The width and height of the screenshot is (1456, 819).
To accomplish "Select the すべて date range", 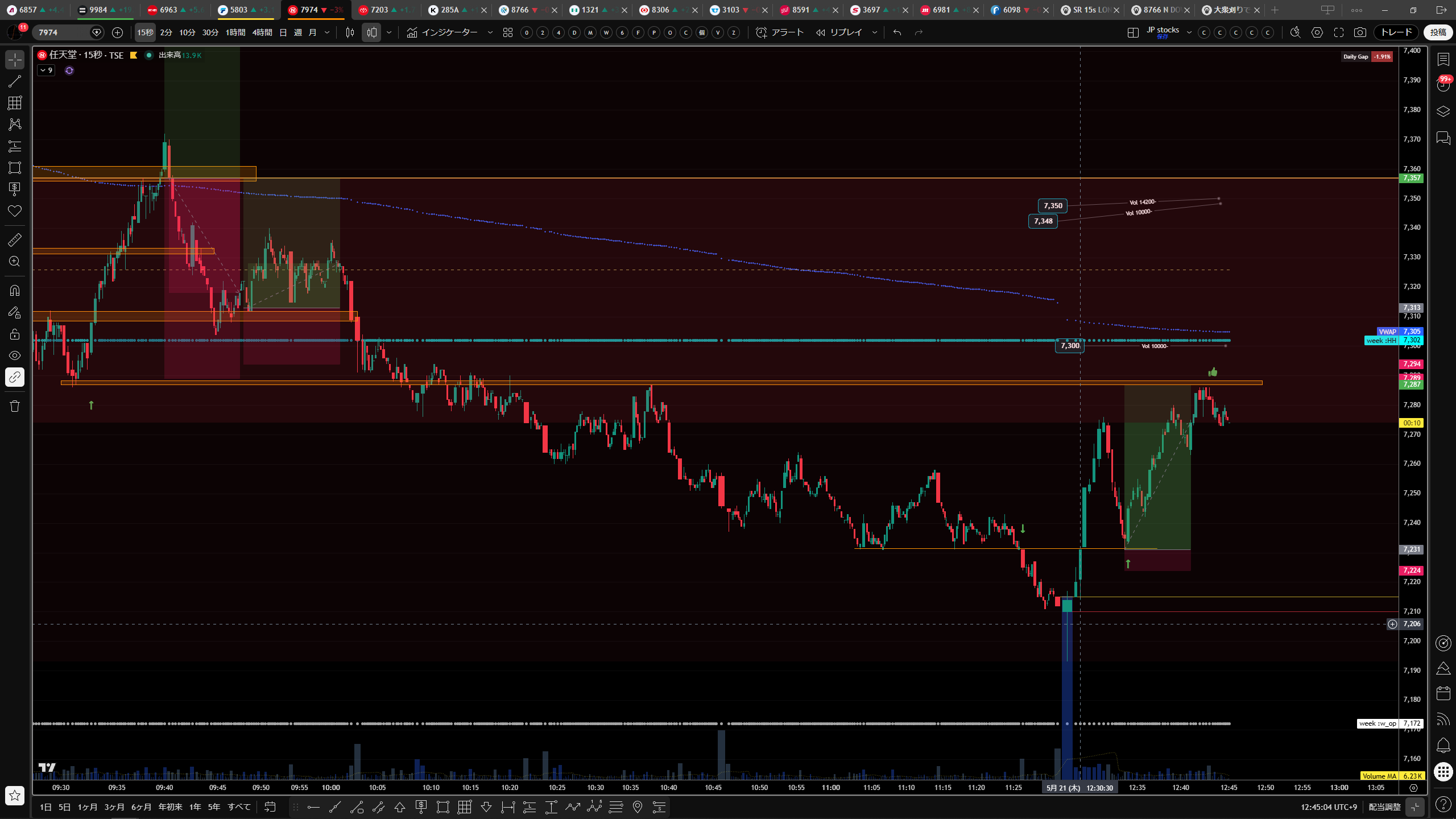I will click(239, 807).
